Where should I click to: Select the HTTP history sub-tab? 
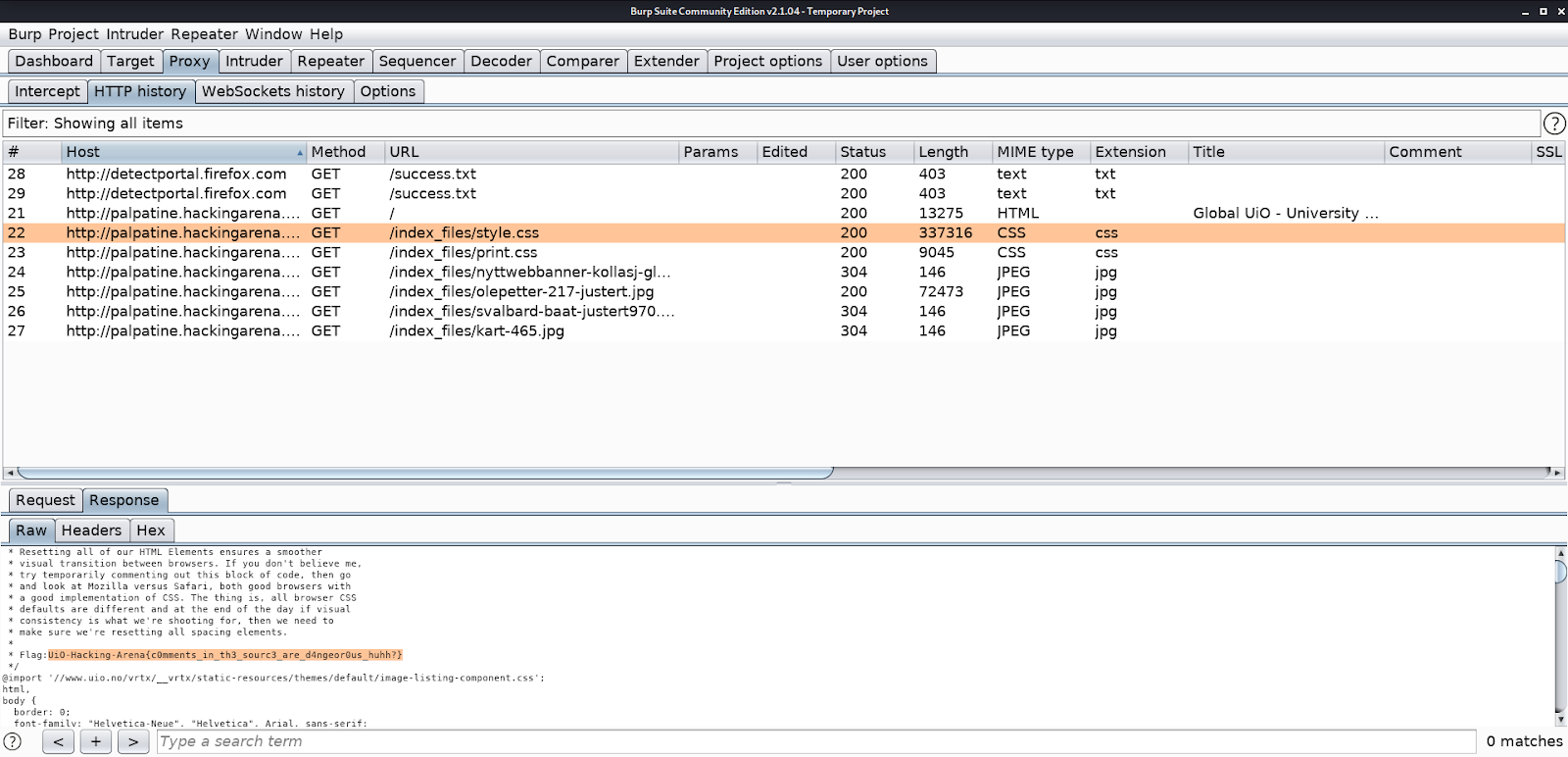[140, 91]
